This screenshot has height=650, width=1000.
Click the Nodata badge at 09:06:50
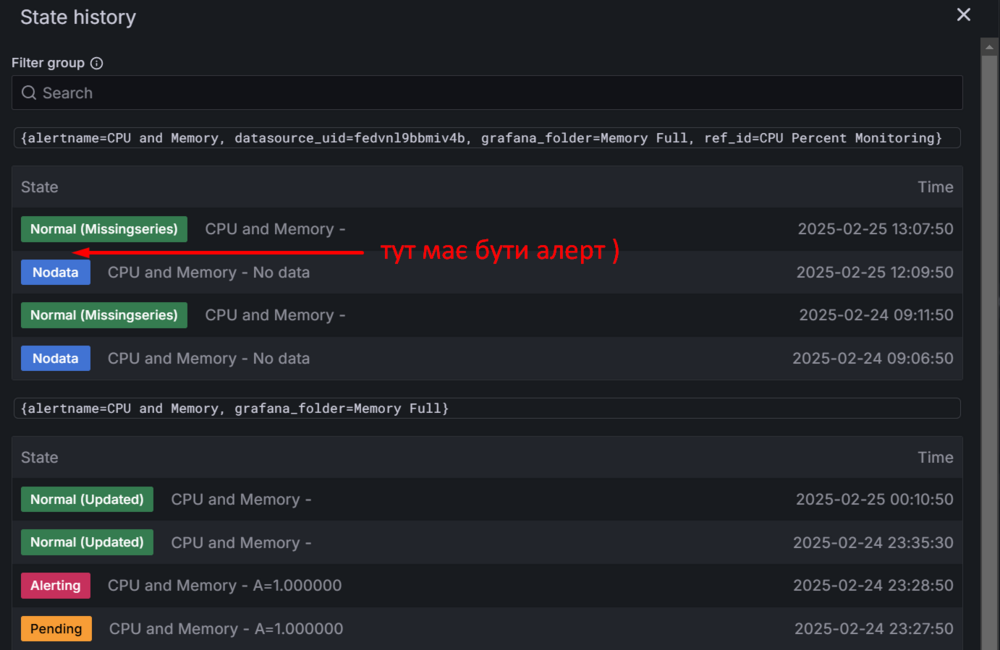[x=56, y=358]
